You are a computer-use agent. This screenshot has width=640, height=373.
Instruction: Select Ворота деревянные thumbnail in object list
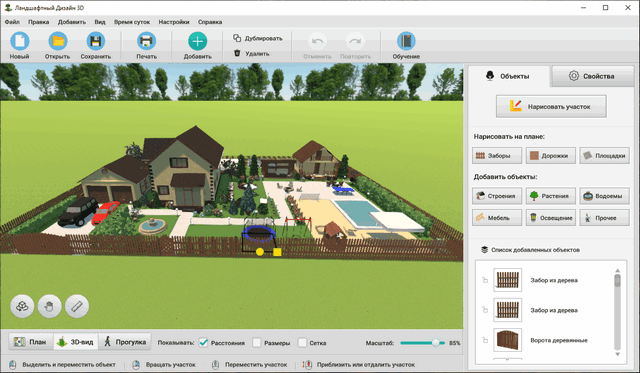pos(507,340)
